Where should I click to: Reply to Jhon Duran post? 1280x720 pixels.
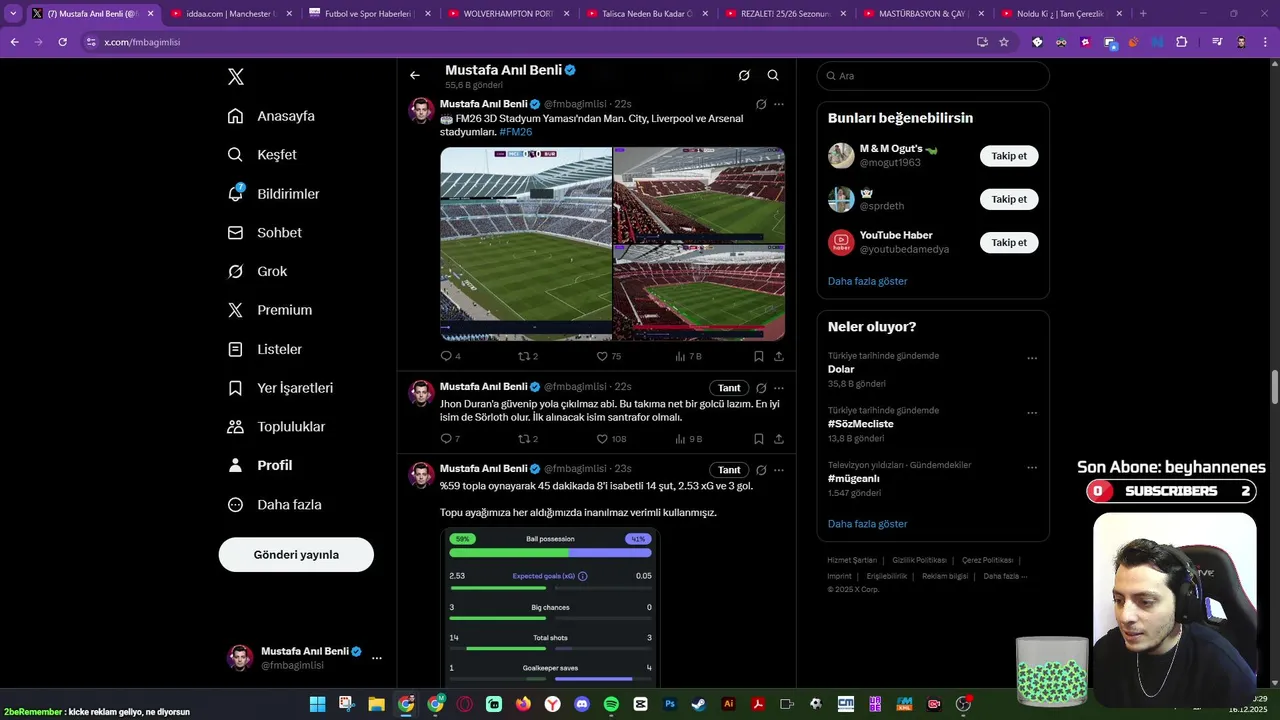click(x=450, y=439)
